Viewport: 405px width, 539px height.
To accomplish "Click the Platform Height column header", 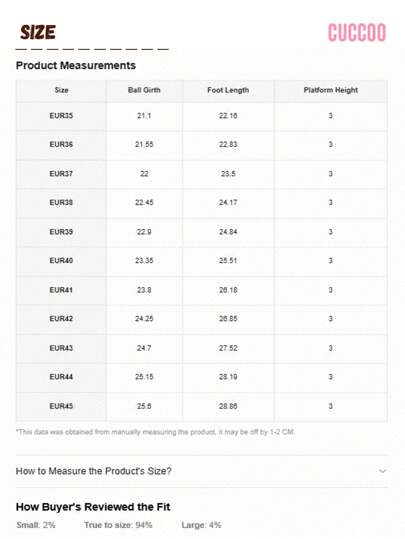I will click(330, 90).
